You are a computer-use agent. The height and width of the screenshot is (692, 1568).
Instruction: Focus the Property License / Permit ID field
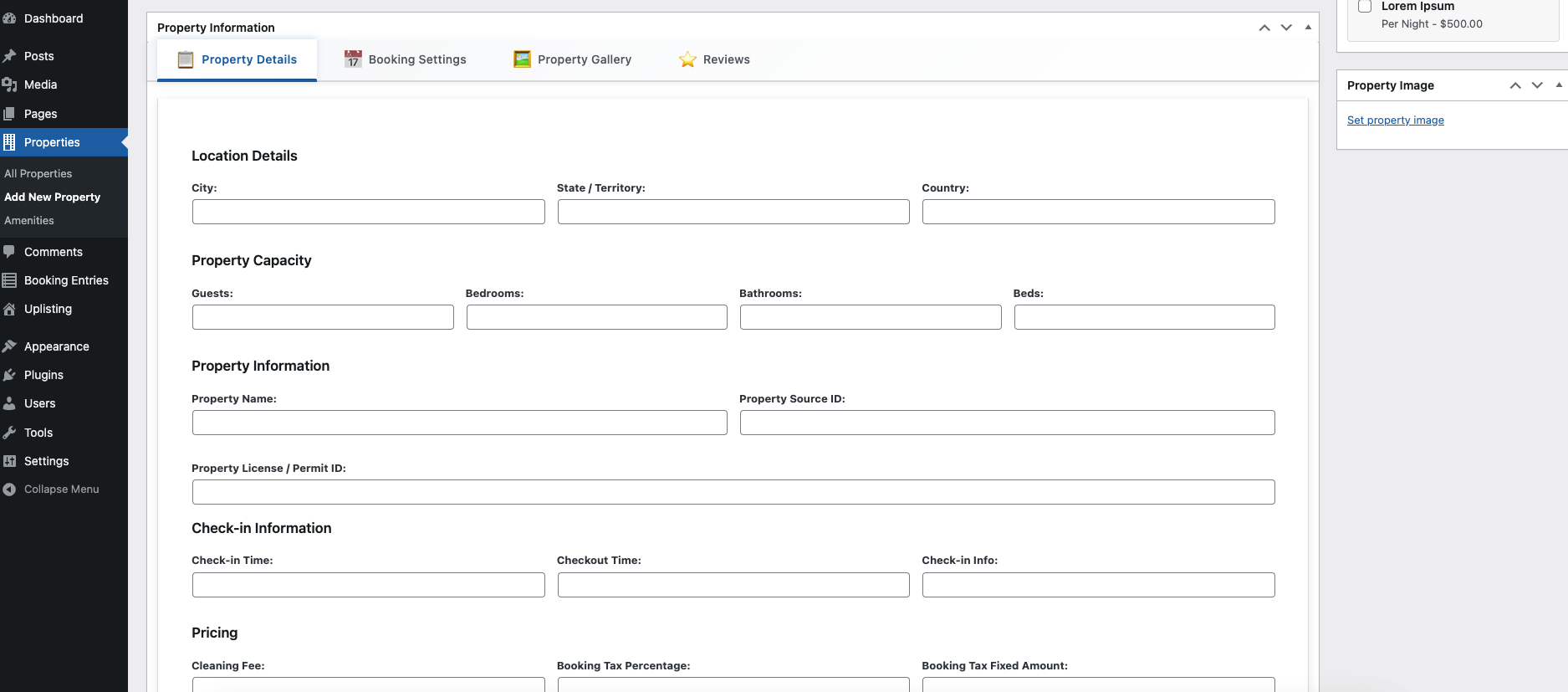(733, 492)
